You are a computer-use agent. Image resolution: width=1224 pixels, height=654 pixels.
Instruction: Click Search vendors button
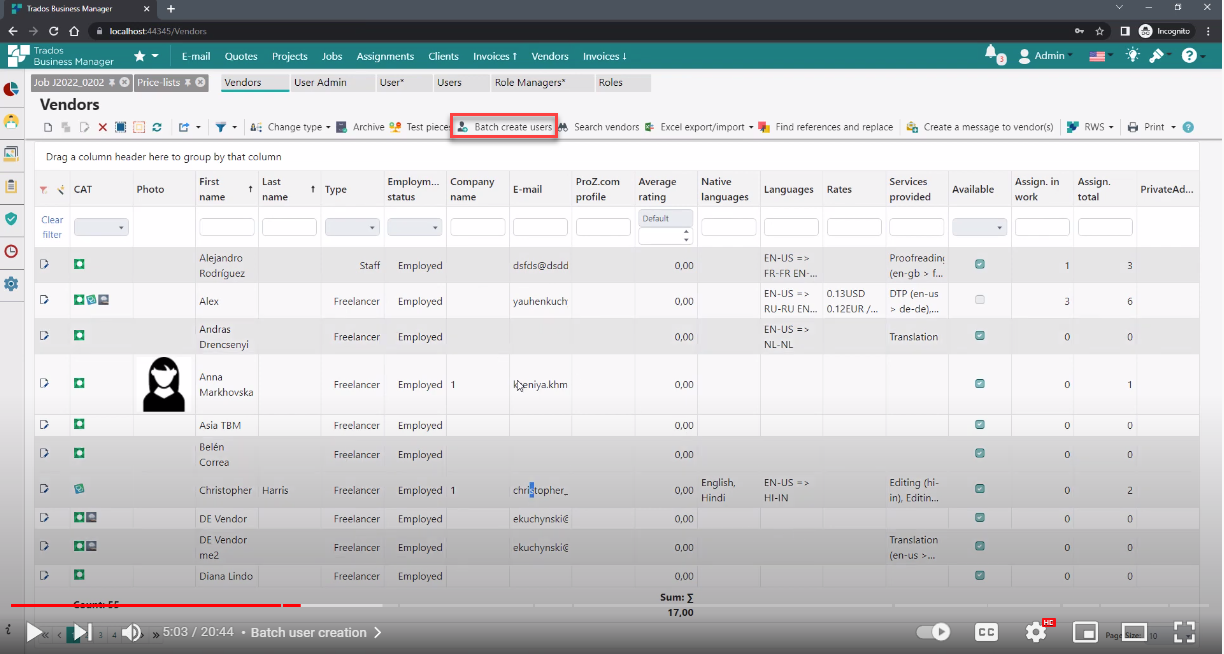coord(598,127)
